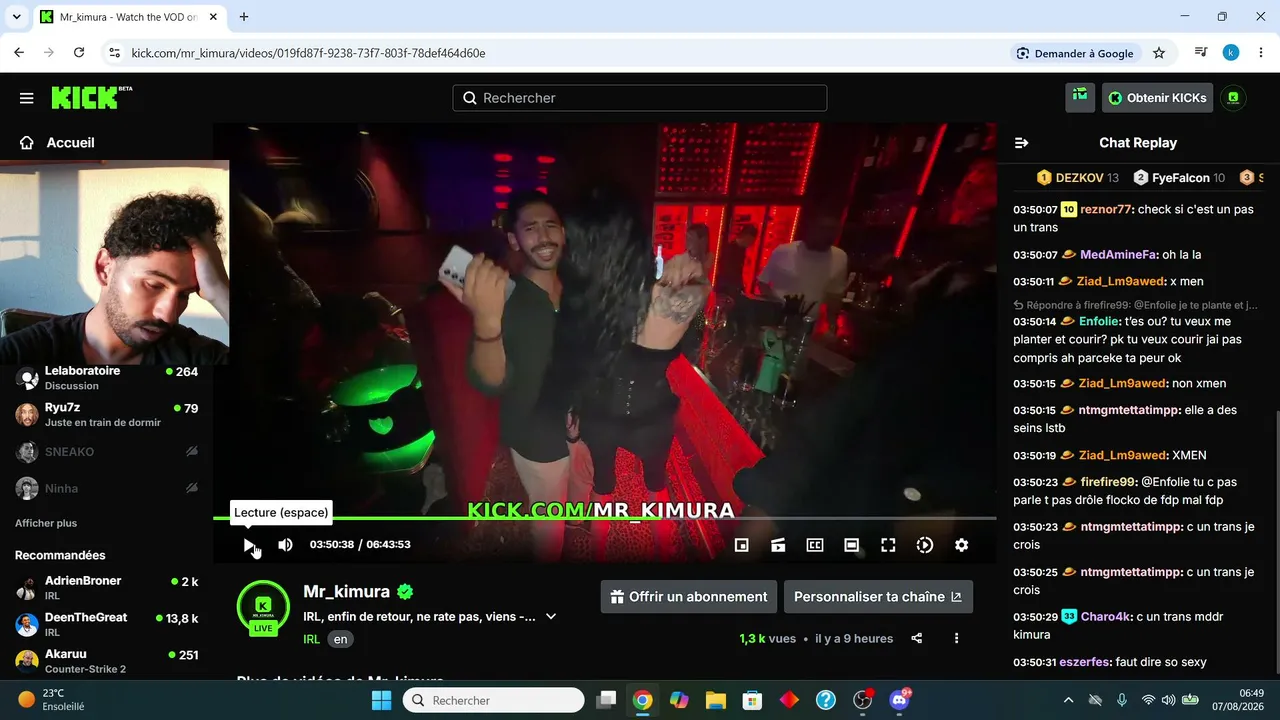The image size is (1280, 720).
Task: Click Demander à Google in the address bar
Action: pos(1075,53)
